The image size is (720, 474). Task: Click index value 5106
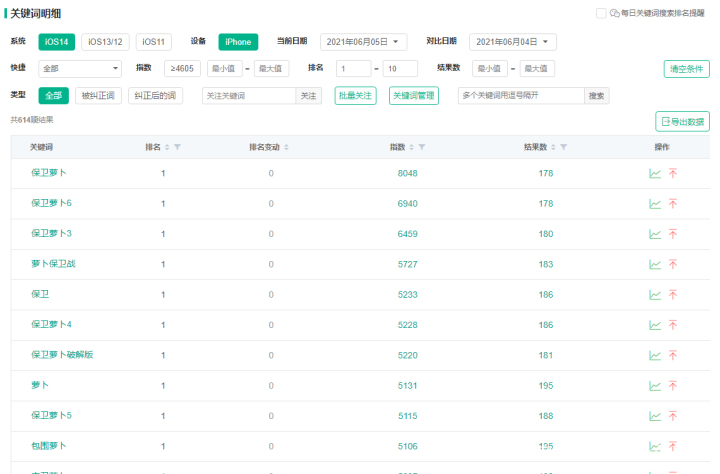[x=408, y=446]
